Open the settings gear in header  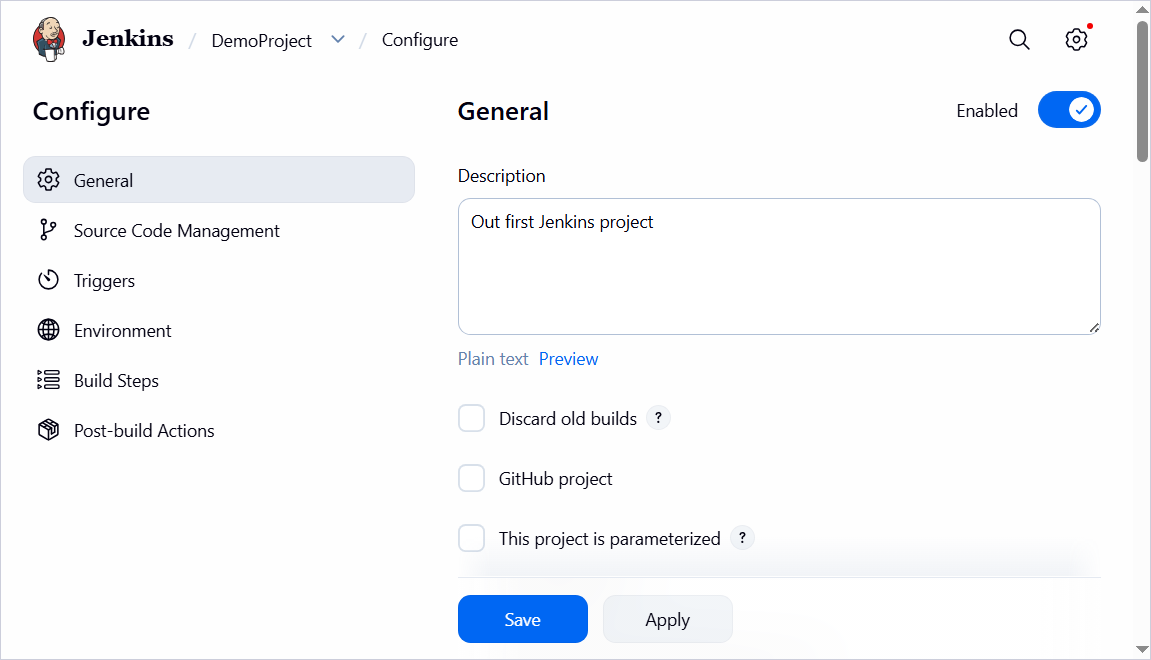pos(1076,40)
